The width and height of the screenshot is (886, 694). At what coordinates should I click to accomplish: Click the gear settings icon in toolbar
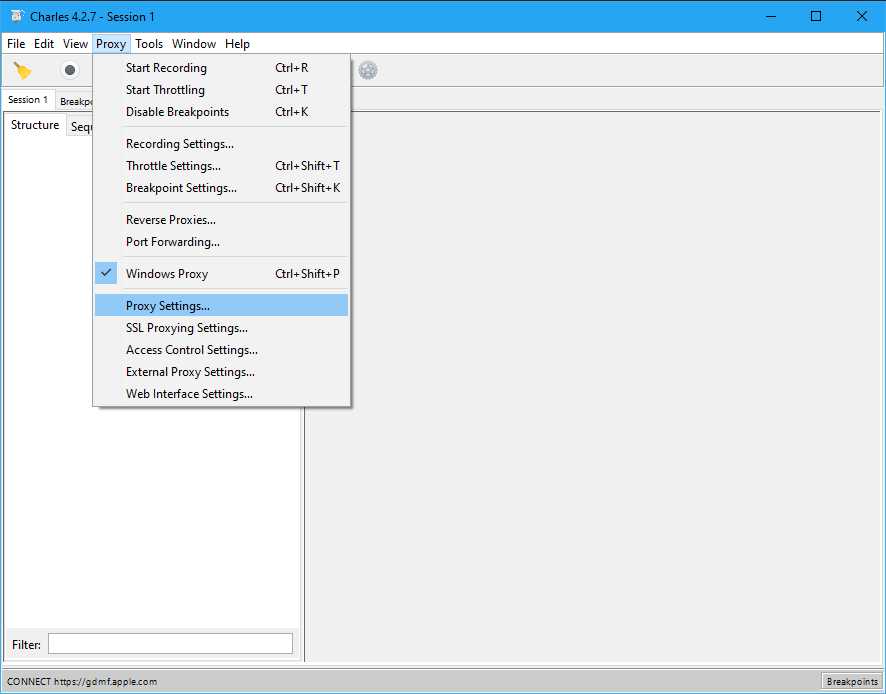(368, 70)
